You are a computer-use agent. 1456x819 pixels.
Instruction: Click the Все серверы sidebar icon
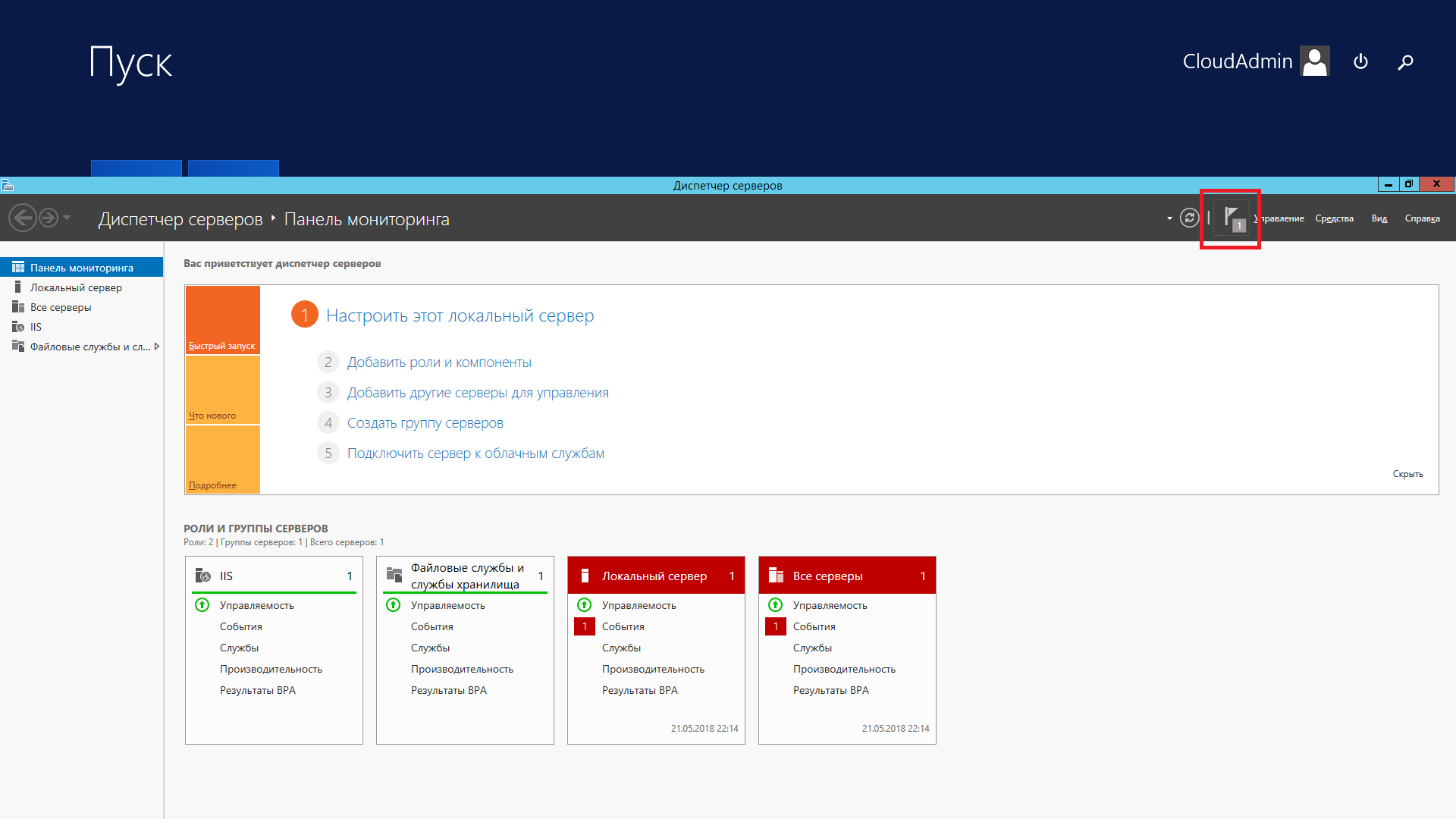(18, 306)
